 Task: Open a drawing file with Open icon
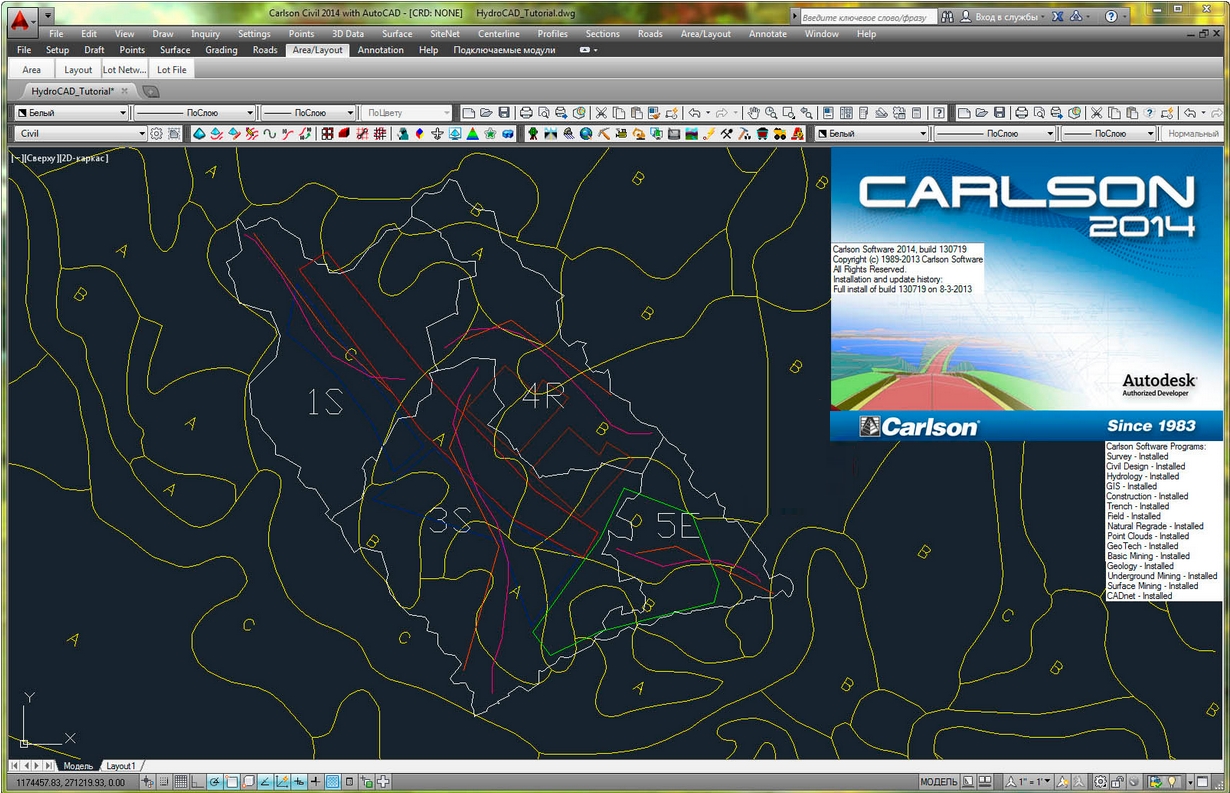(x=486, y=113)
